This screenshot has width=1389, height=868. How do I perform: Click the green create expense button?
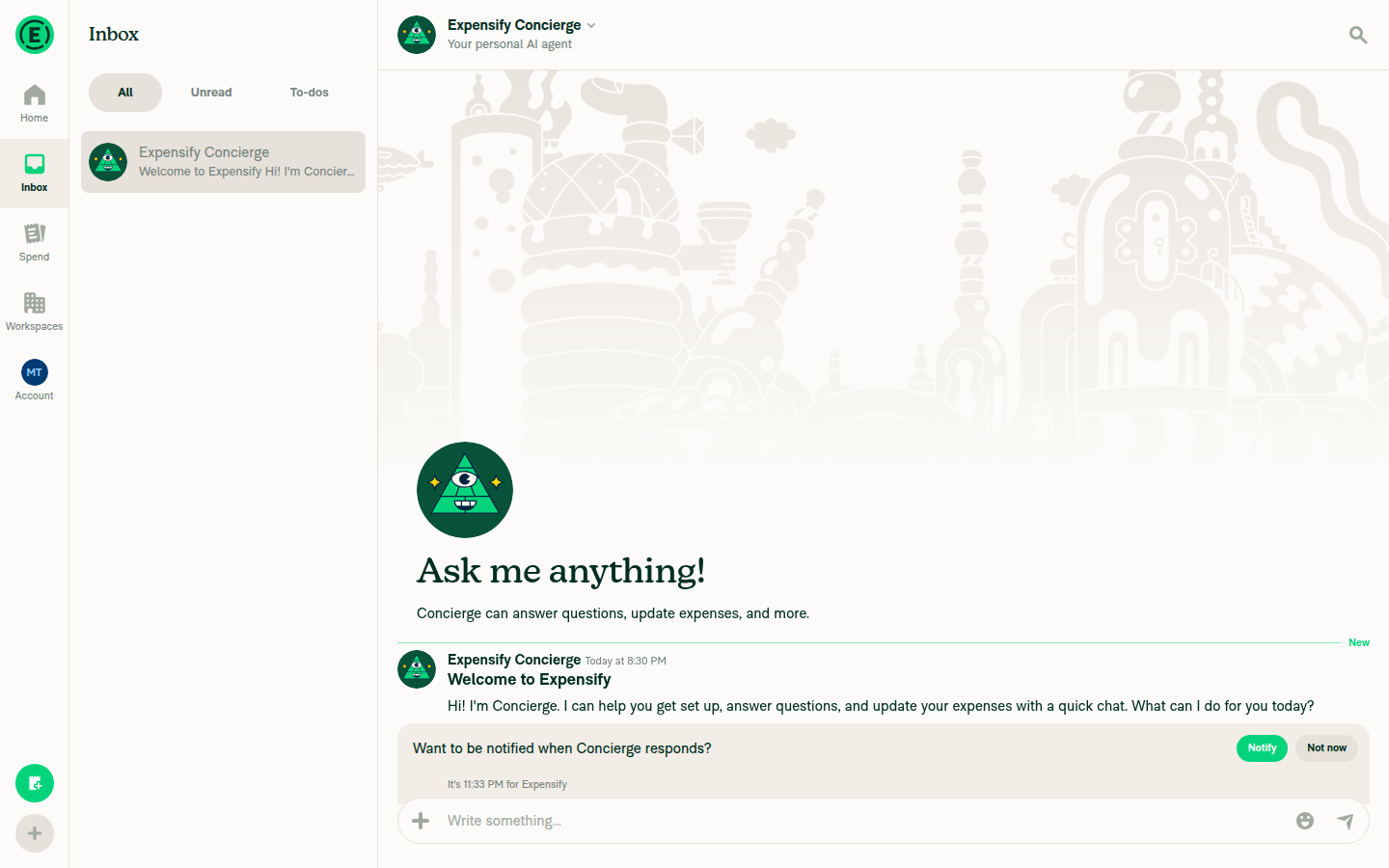point(35,783)
